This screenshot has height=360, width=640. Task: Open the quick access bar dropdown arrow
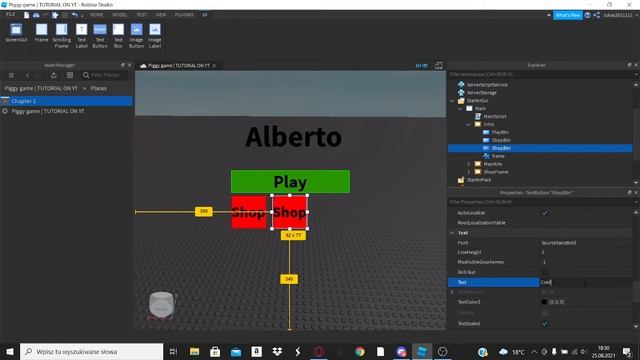(x=82, y=16)
